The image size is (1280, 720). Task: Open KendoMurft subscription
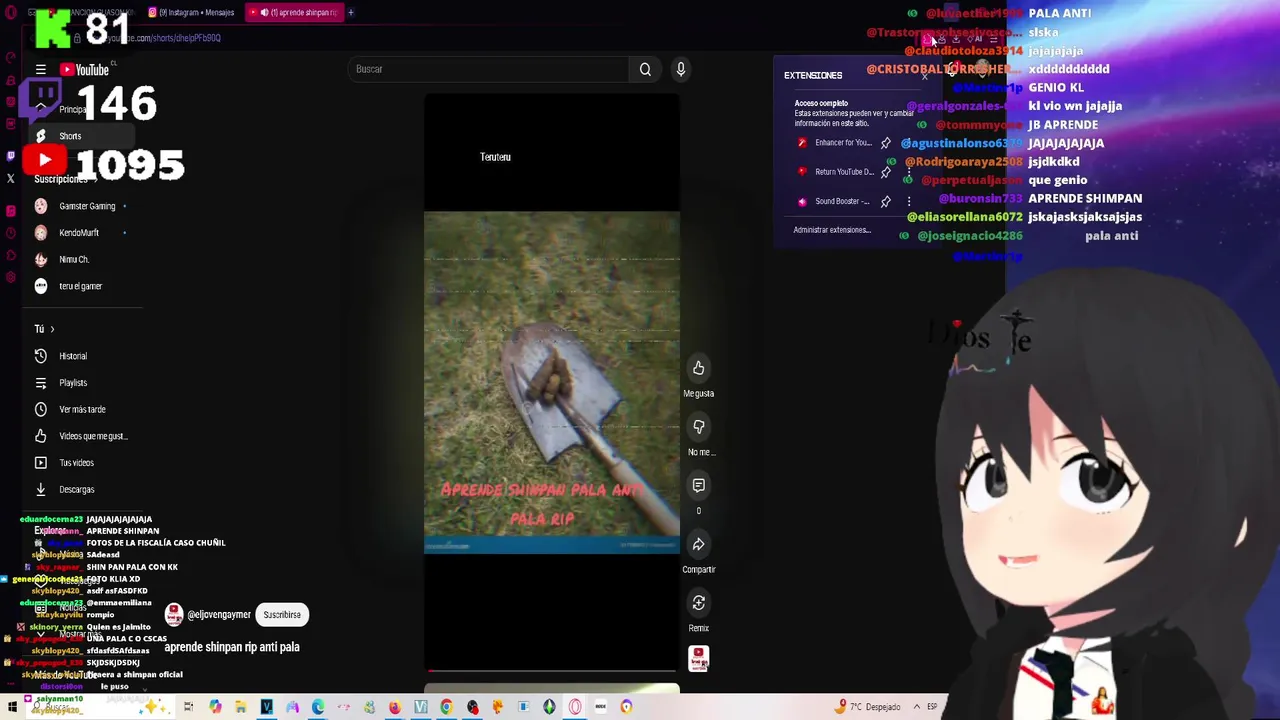pyautogui.click(x=80, y=233)
